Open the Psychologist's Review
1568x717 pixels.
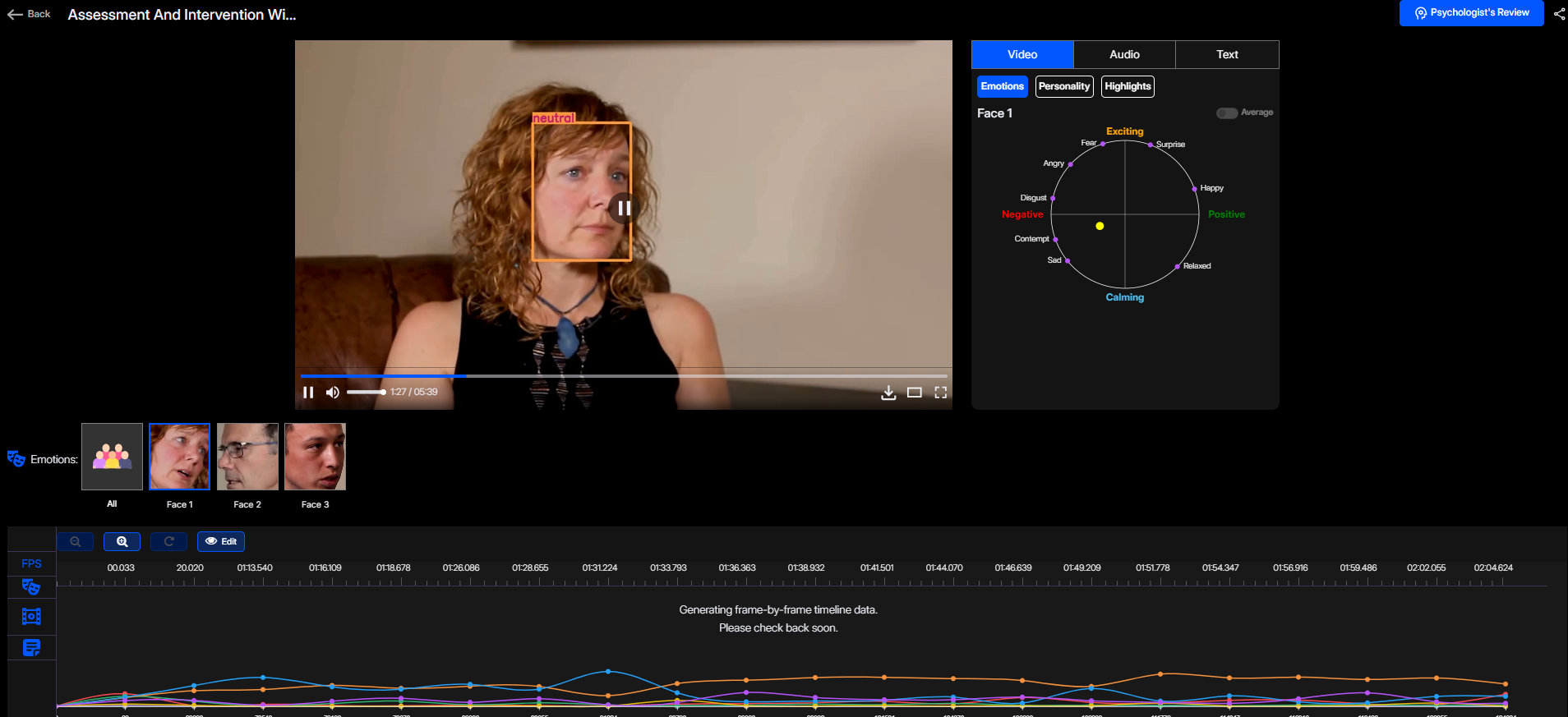(1471, 13)
